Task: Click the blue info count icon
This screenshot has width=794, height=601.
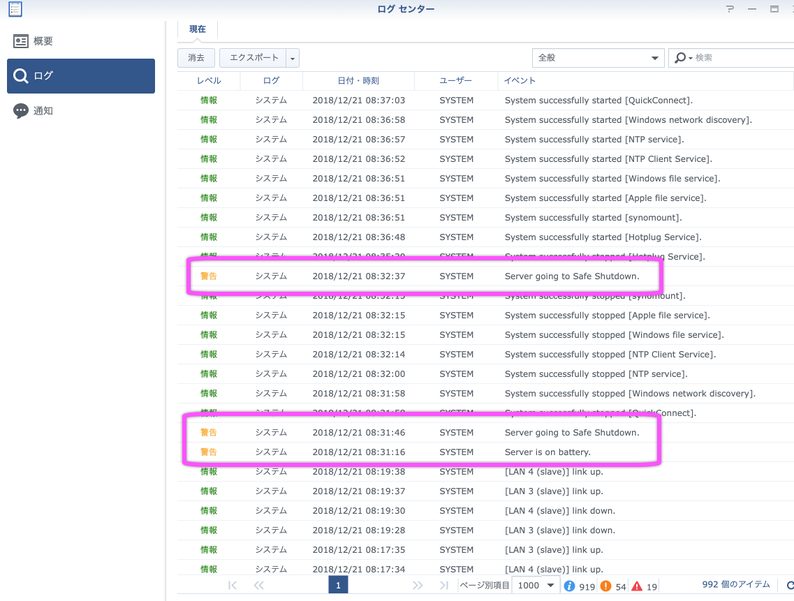Action: click(569, 586)
